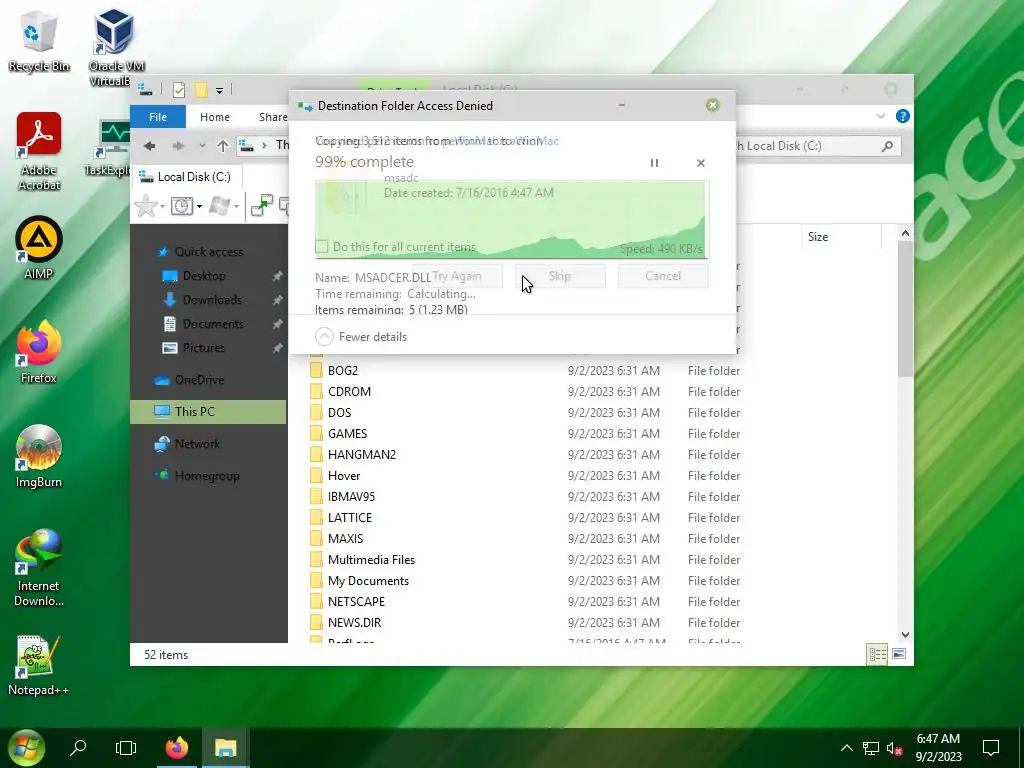Select OneDrive in the navigation pane
The height and width of the screenshot is (768, 1024).
coord(199,379)
